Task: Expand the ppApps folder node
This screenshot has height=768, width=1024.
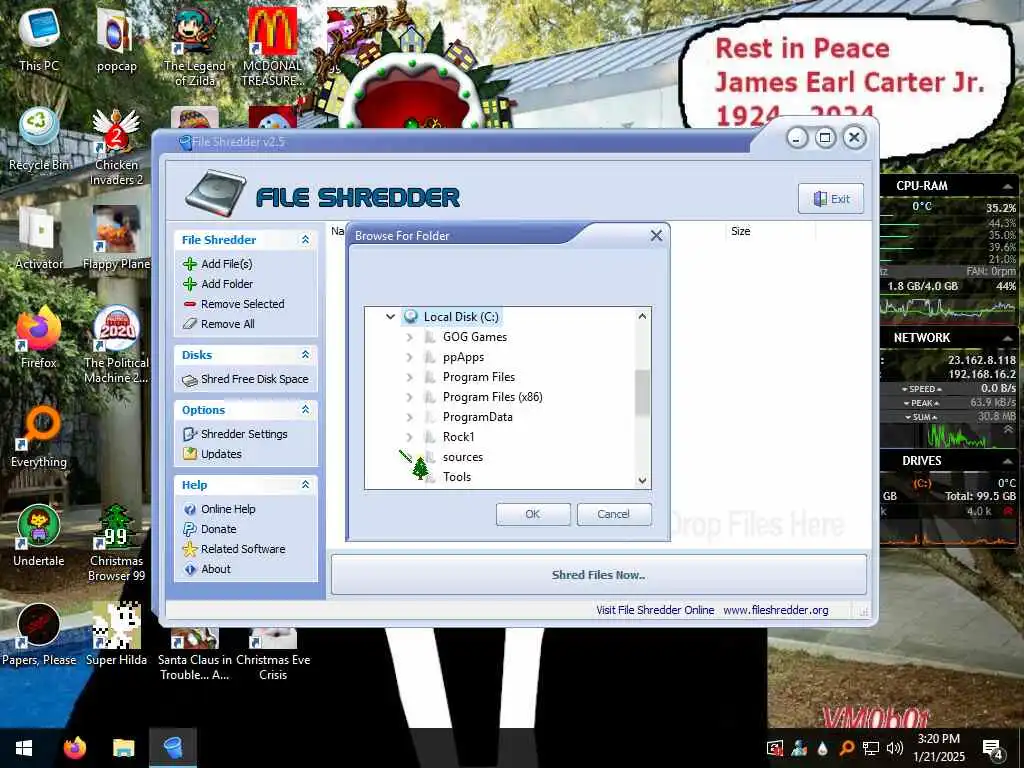Action: (409, 357)
